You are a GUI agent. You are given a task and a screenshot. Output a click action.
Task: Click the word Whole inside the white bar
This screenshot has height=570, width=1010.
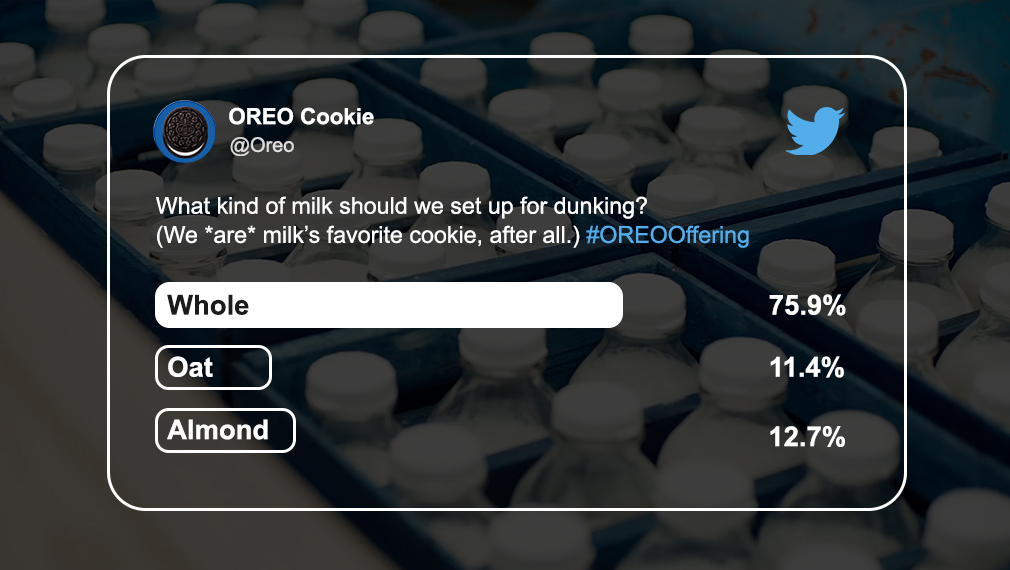(208, 305)
